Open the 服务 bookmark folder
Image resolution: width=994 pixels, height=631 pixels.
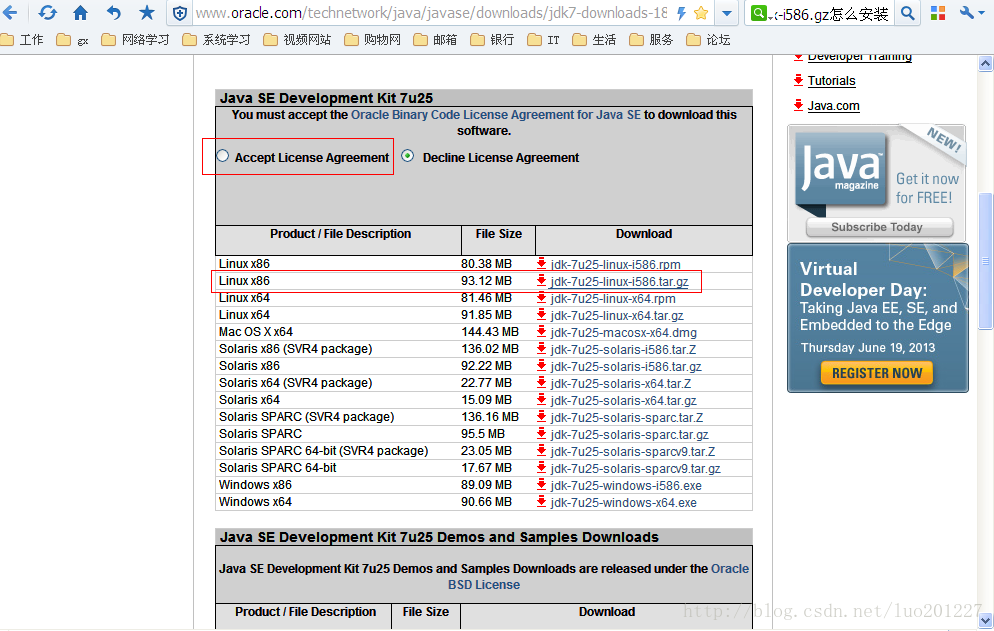pyautogui.click(x=651, y=40)
